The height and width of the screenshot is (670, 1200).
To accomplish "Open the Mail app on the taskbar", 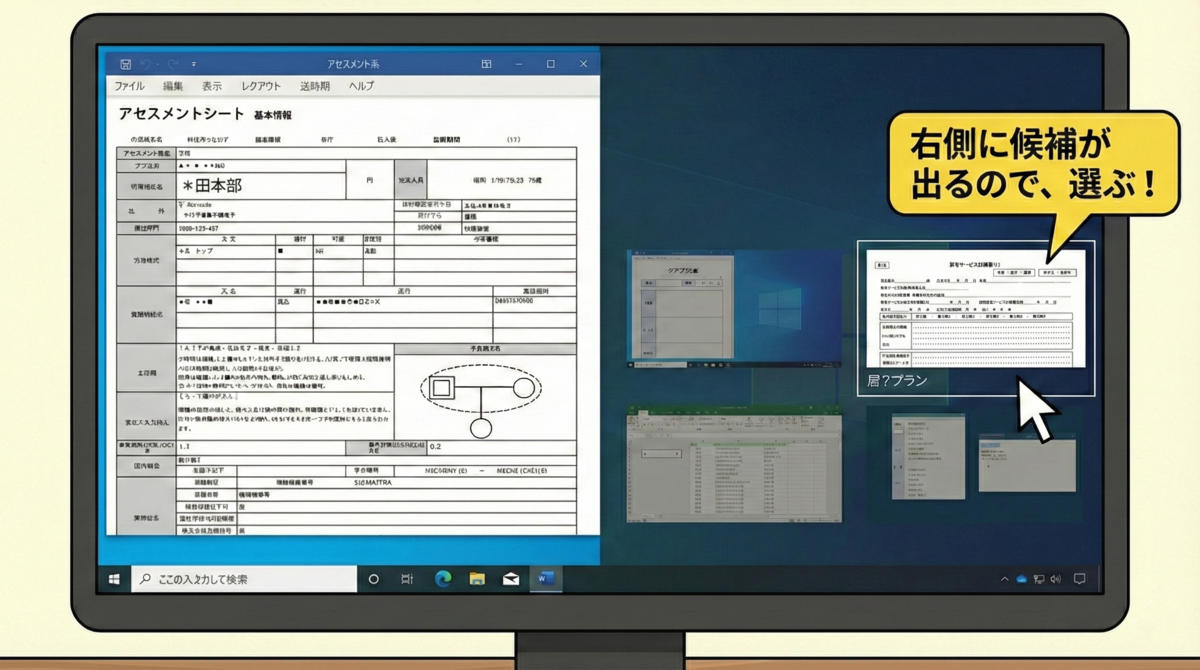I will 511,579.
